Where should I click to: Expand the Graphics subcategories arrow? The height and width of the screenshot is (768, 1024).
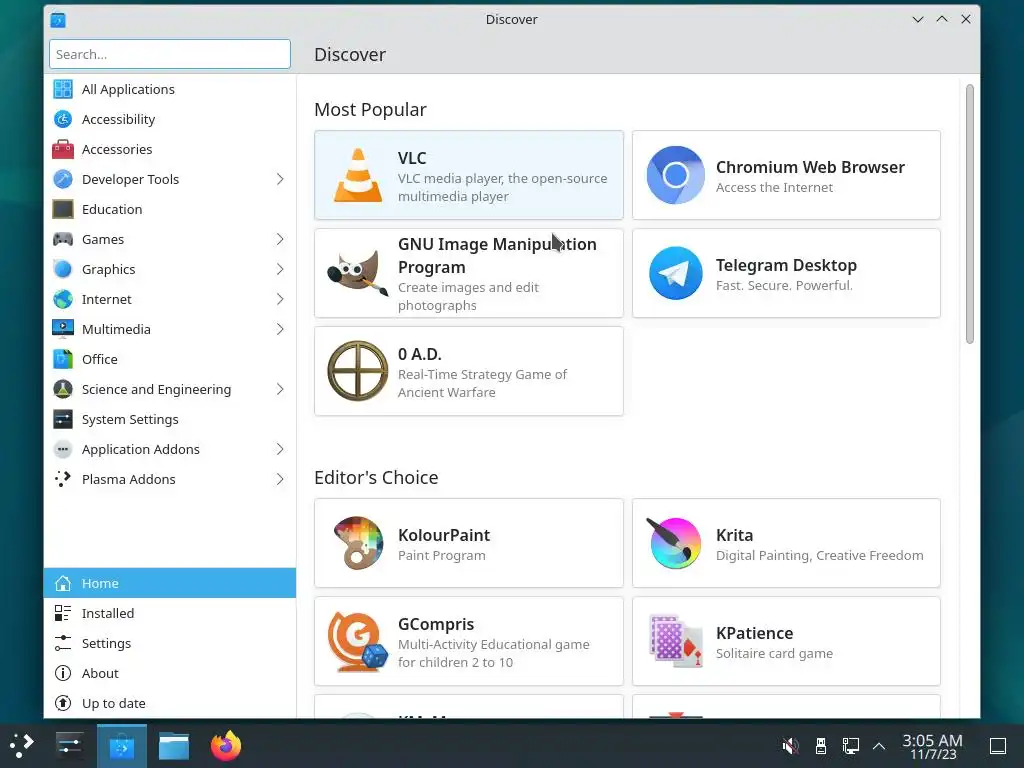(280, 269)
